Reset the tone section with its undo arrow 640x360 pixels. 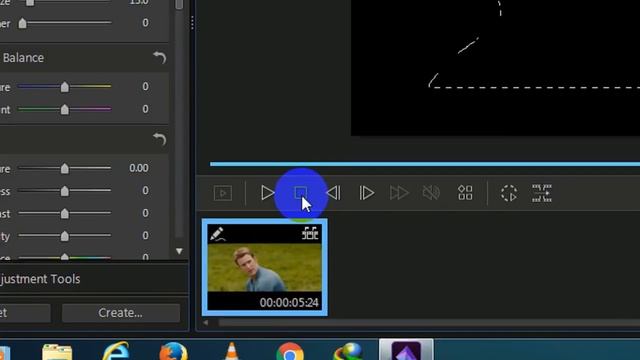point(159,139)
